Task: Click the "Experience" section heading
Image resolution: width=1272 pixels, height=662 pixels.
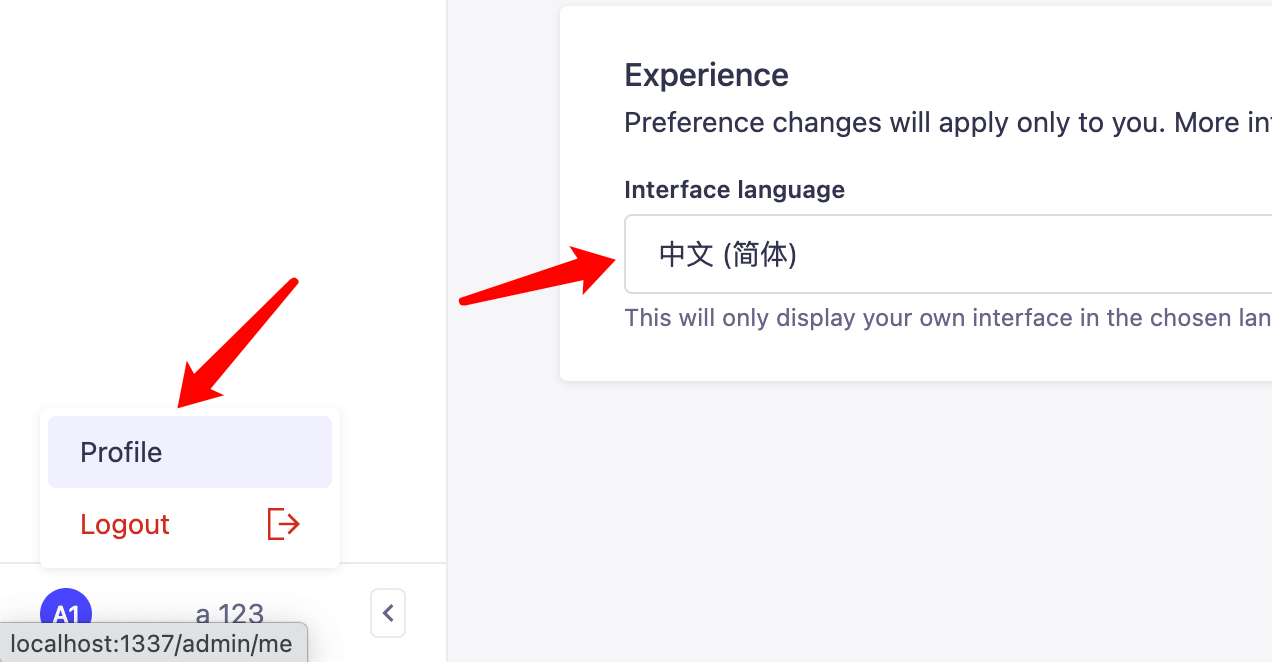Action: point(707,75)
